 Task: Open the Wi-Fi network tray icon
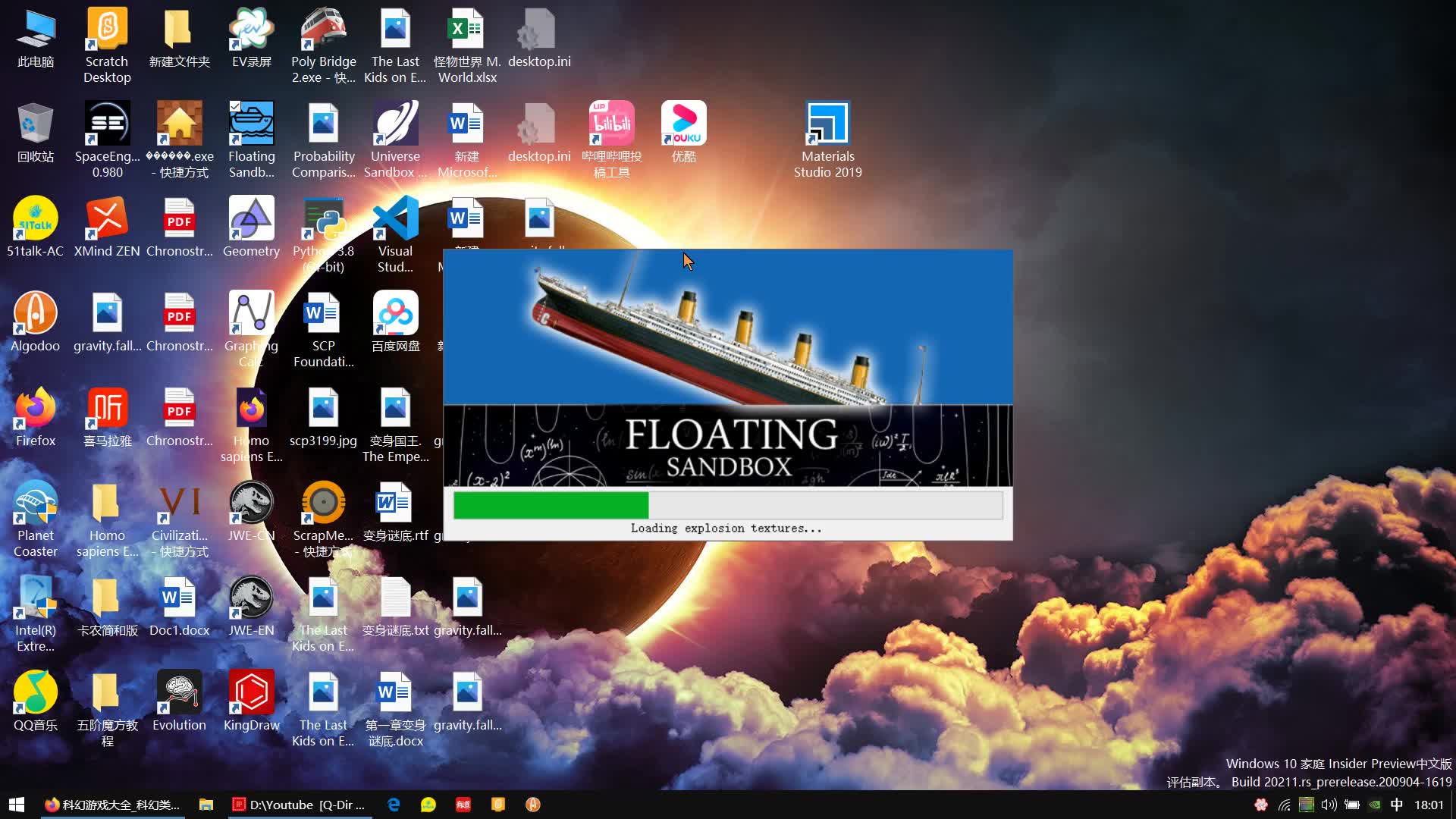pyautogui.click(x=1284, y=805)
